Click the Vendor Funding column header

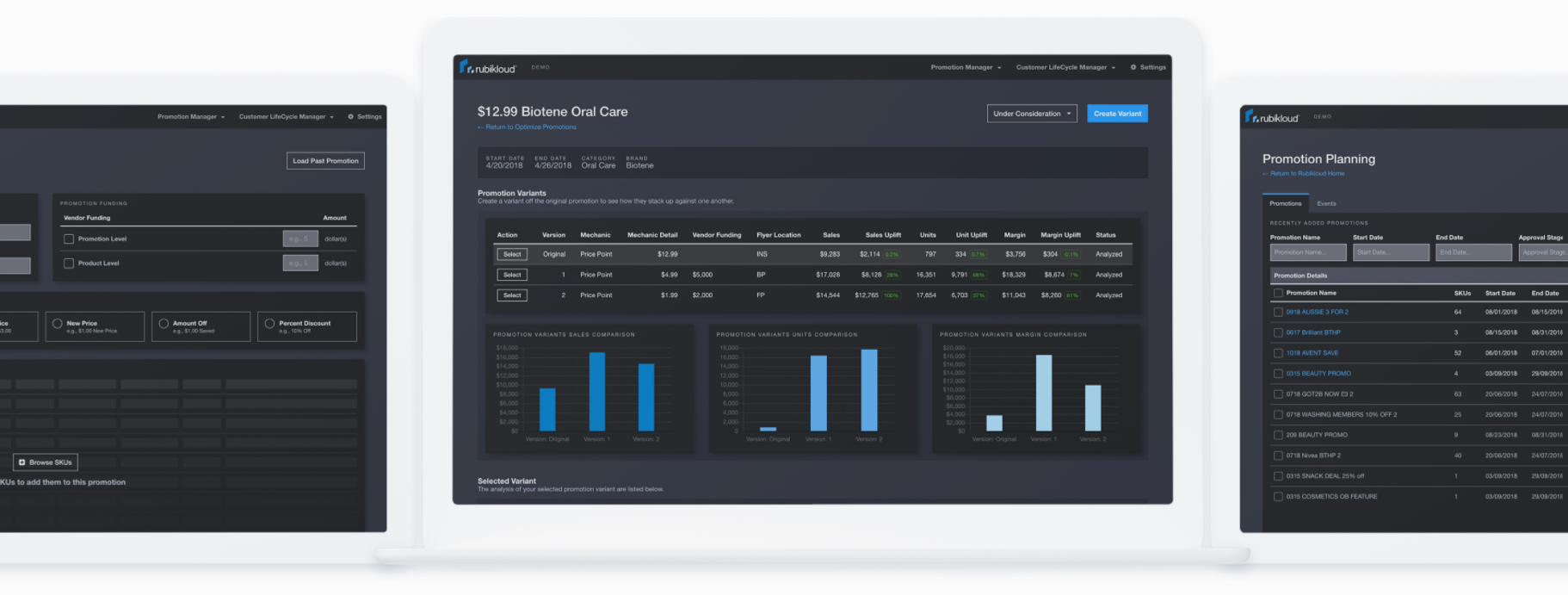[x=717, y=235]
